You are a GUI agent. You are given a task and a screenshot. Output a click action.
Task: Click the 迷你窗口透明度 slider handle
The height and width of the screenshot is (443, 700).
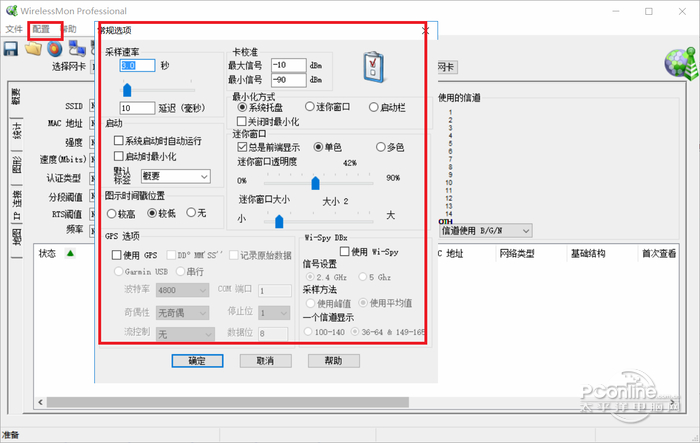click(315, 183)
